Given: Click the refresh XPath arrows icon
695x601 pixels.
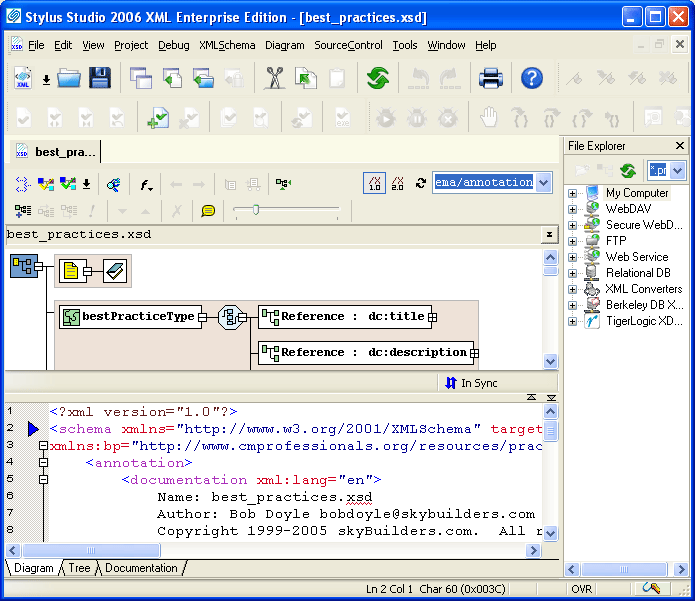Looking at the screenshot, I should coord(421,183).
